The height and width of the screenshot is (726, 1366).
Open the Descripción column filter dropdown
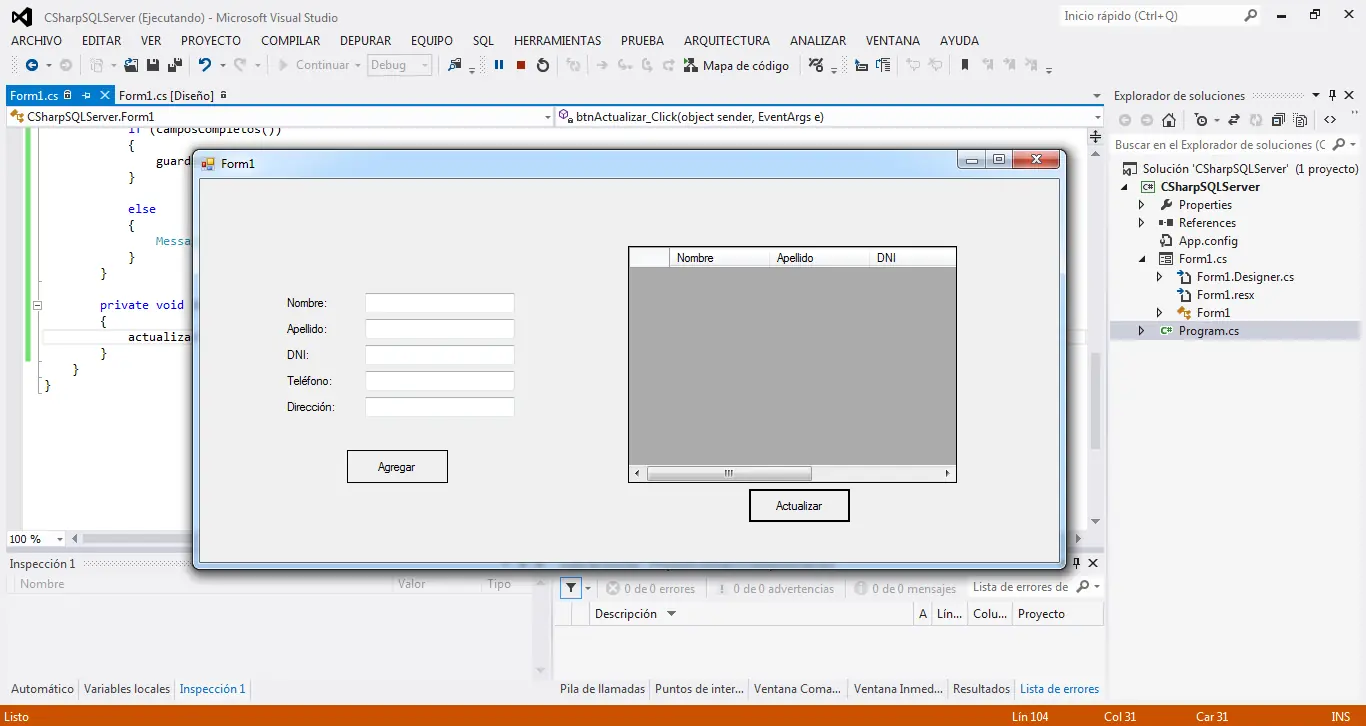[x=671, y=614]
